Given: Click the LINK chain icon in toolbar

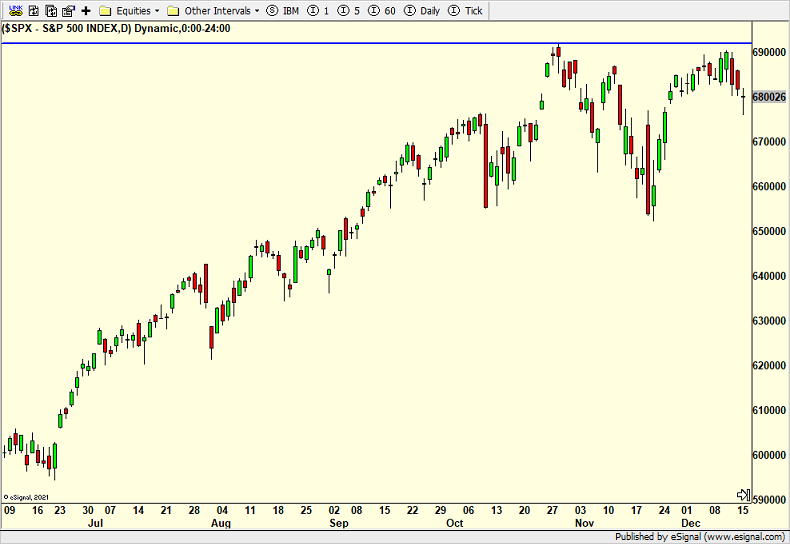Looking at the screenshot, I should pyautogui.click(x=14, y=11).
